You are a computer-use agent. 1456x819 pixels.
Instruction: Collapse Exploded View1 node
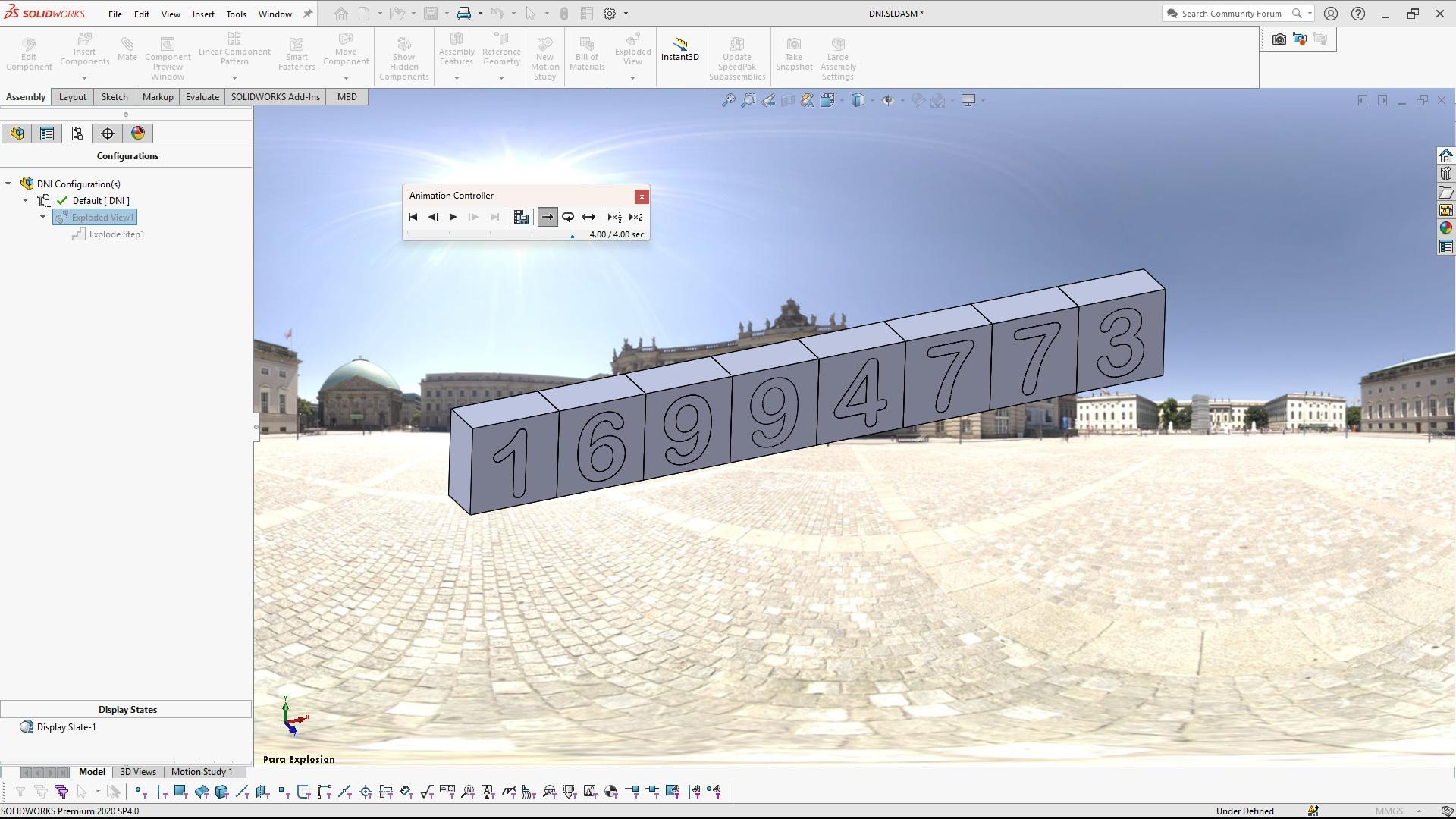(x=43, y=217)
